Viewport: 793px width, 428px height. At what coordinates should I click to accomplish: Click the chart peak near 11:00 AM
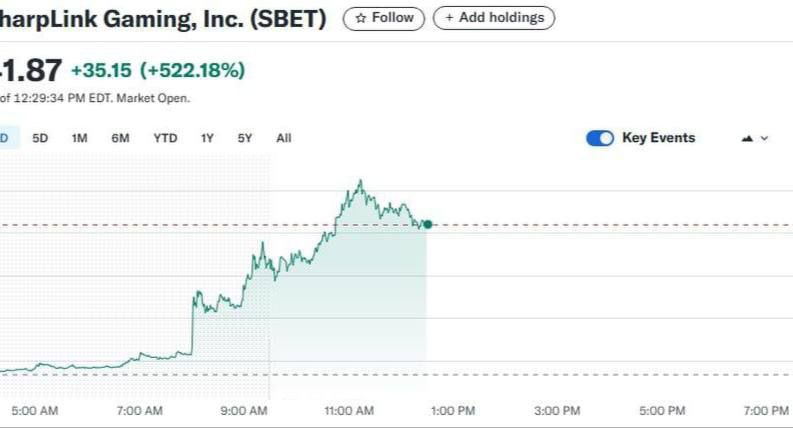(359, 182)
